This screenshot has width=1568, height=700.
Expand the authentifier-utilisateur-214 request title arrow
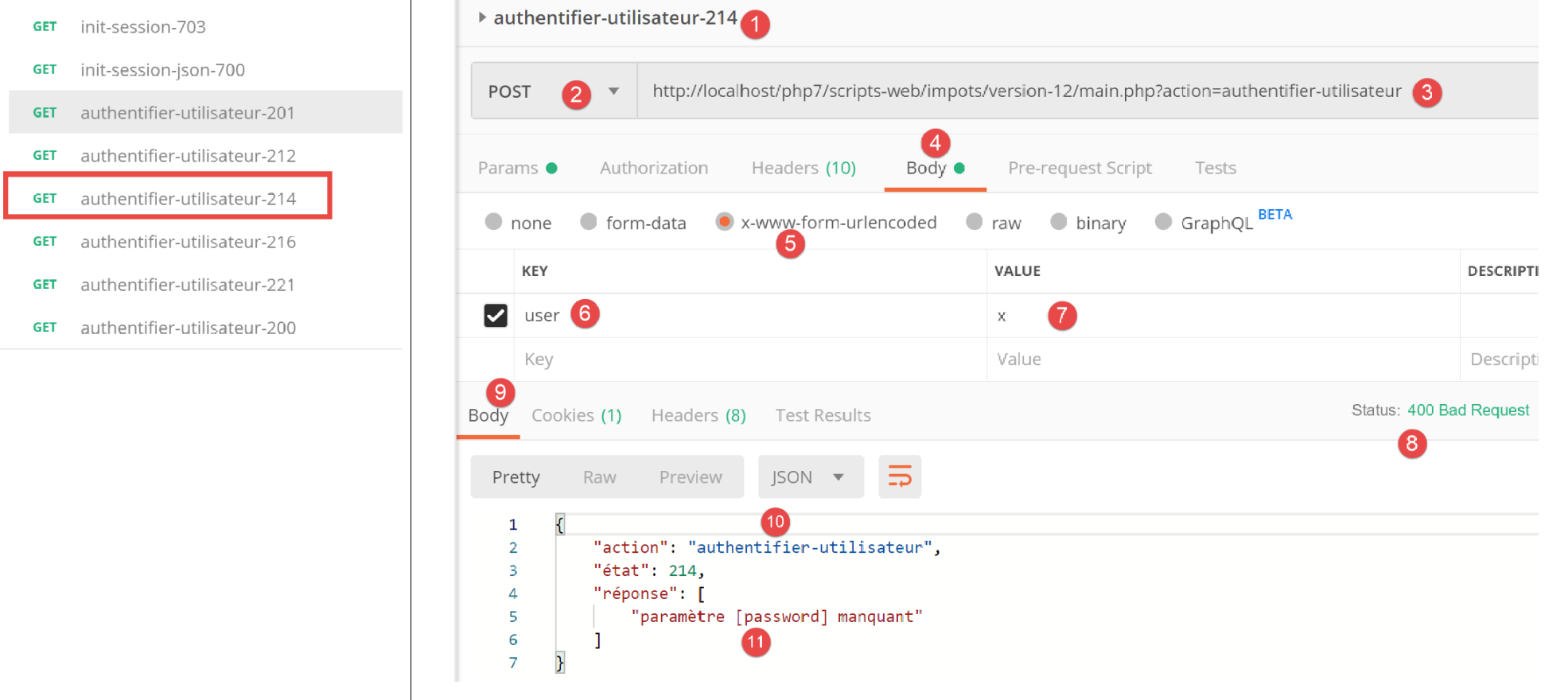coord(482,17)
